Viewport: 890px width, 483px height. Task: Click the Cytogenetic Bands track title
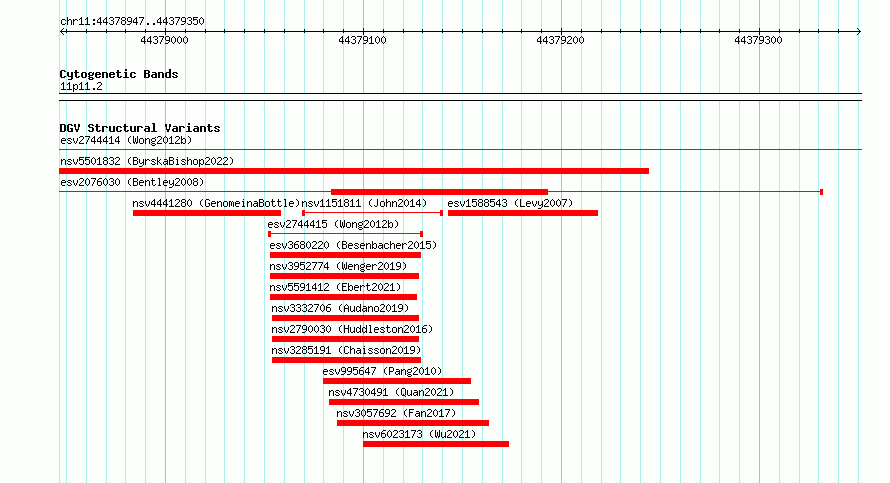(119, 74)
